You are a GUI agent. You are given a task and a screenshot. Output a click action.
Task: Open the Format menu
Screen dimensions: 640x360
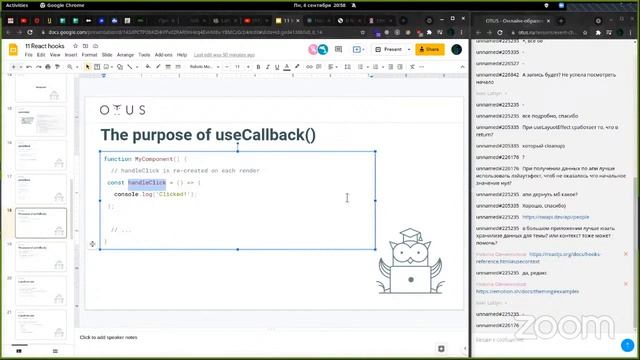[89, 55]
